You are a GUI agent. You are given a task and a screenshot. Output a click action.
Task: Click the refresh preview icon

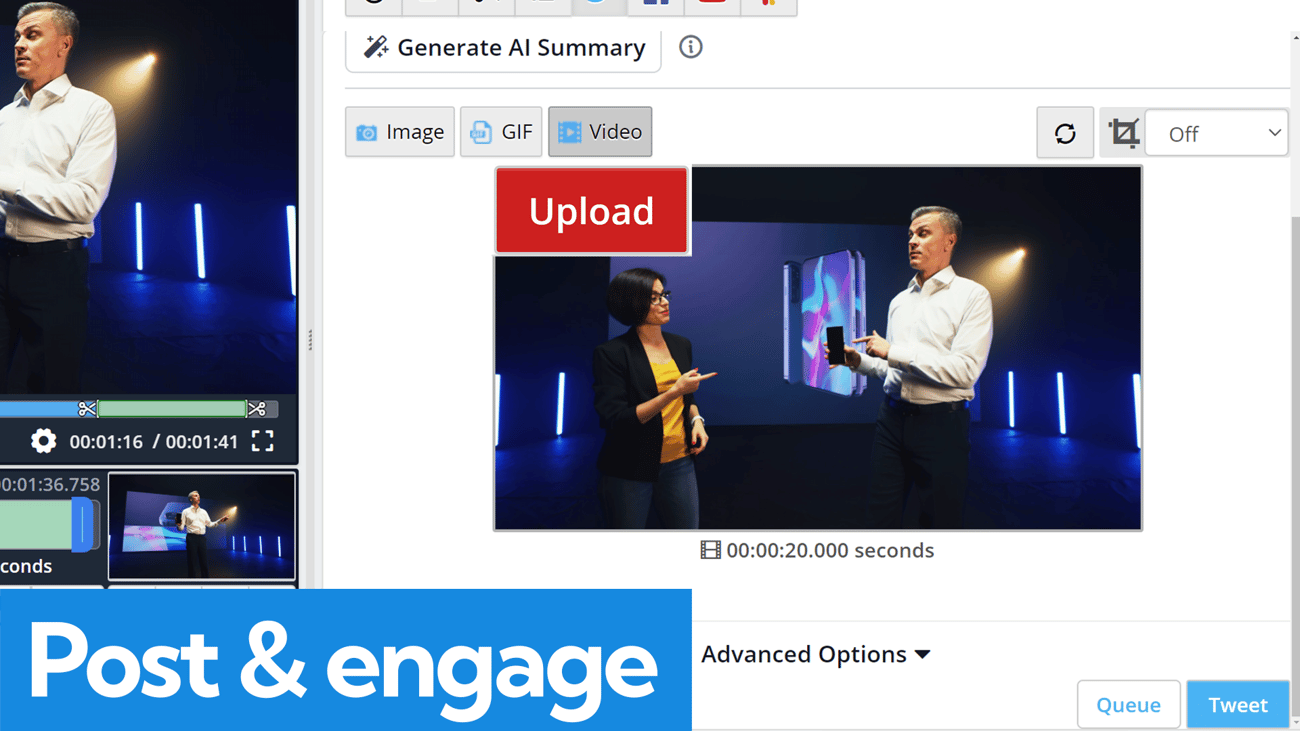click(1065, 133)
